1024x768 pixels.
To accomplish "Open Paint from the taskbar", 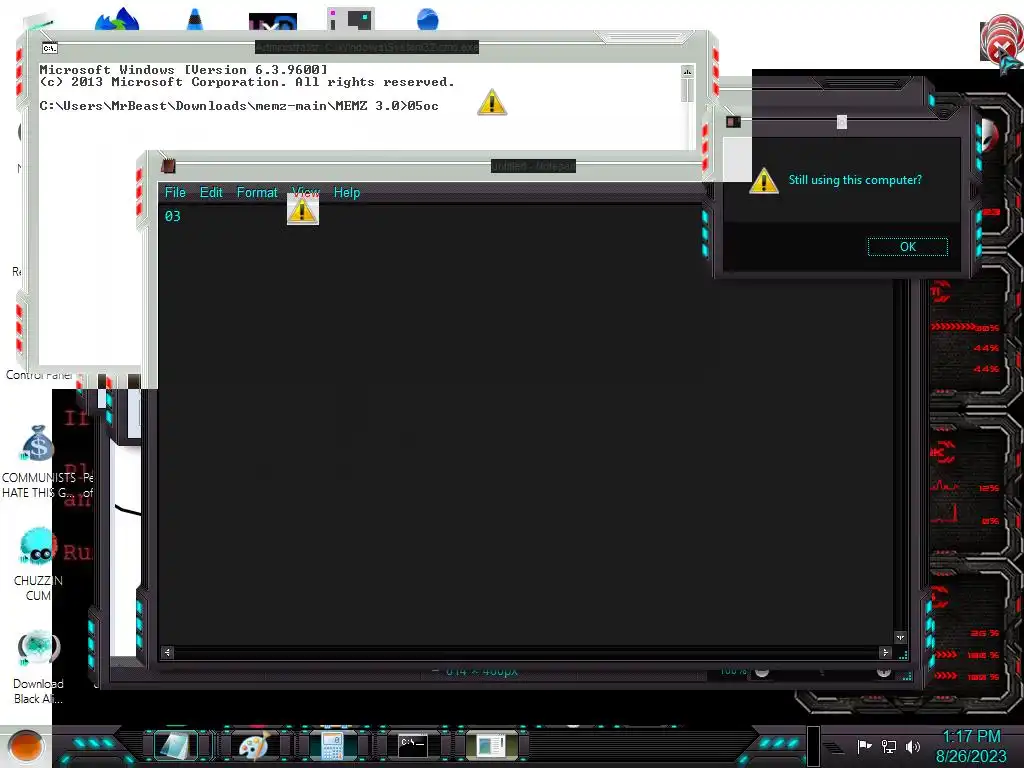I will pos(254,746).
